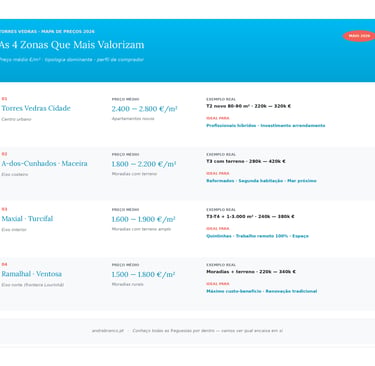The width and height of the screenshot is (375, 366).
Task: Select the "Ramalhal · Ventosa" zone title
Action: pyautogui.click(x=32, y=274)
